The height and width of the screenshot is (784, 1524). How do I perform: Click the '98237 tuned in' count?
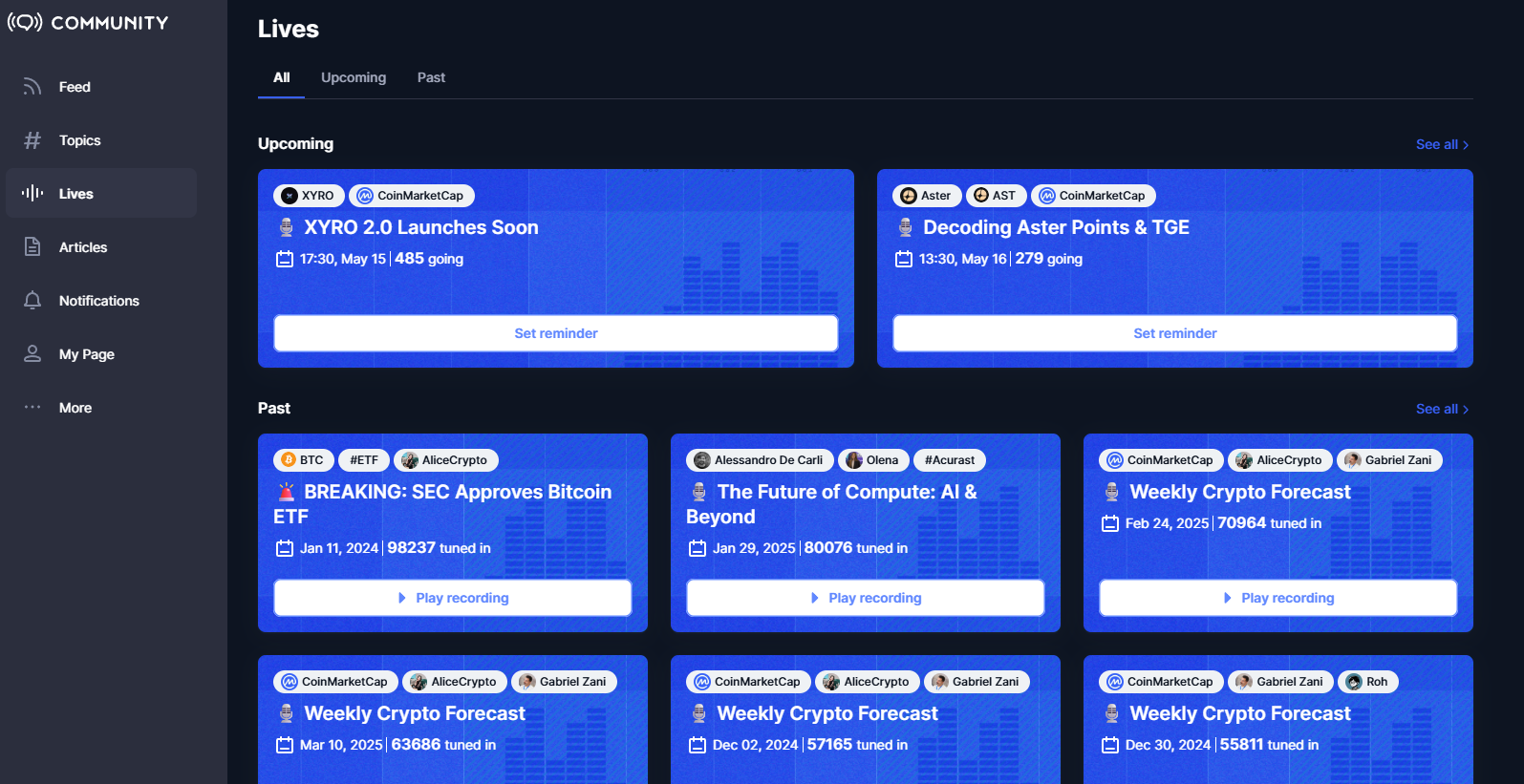click(x=440, y=548)
